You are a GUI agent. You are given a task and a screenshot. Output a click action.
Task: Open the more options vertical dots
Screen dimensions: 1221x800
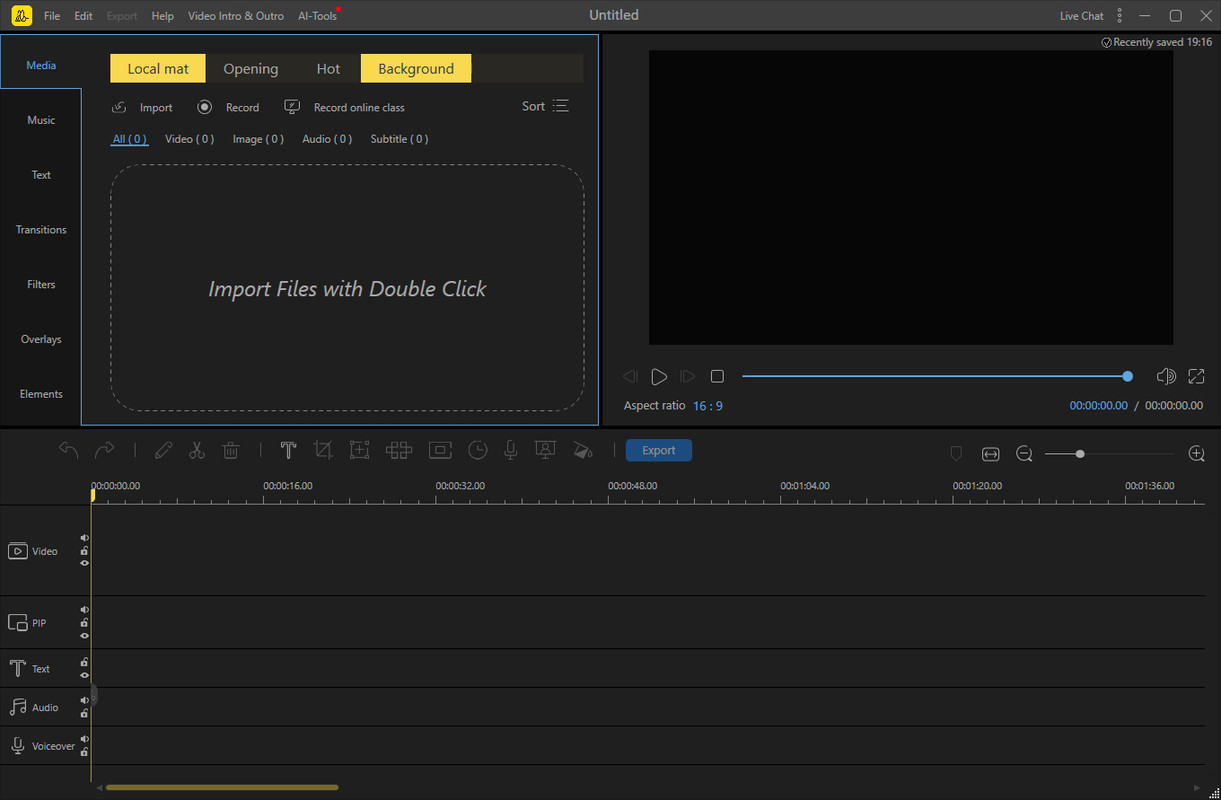pyautogui.click(x=1120, y=16)
